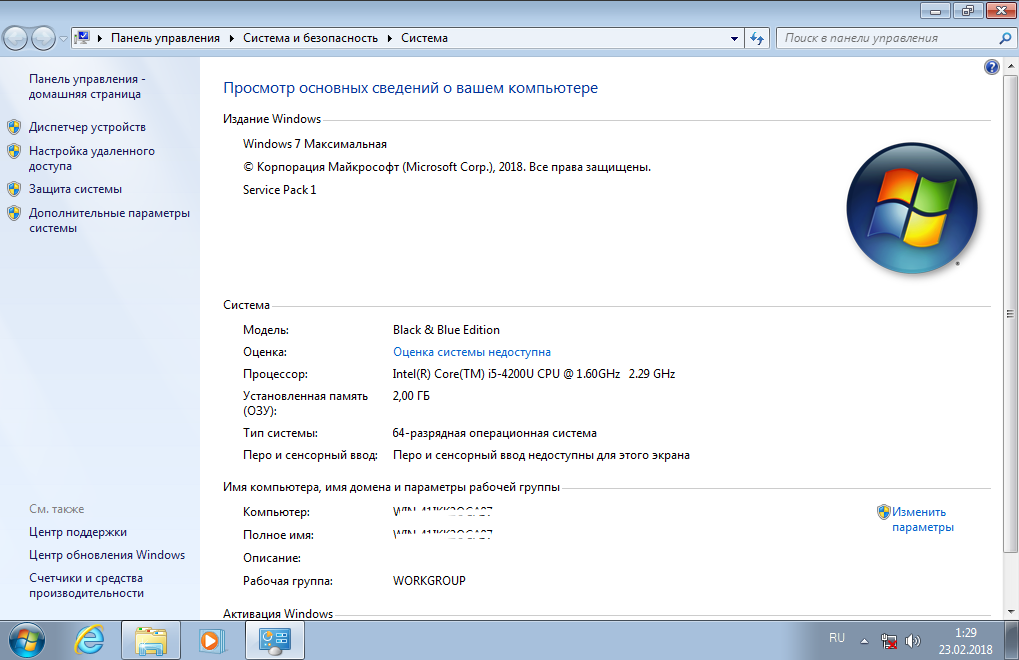The image size is (1019, 660).
Task: Select the text Windows 7 Максимальная
Action: click(x=315, y=144)
